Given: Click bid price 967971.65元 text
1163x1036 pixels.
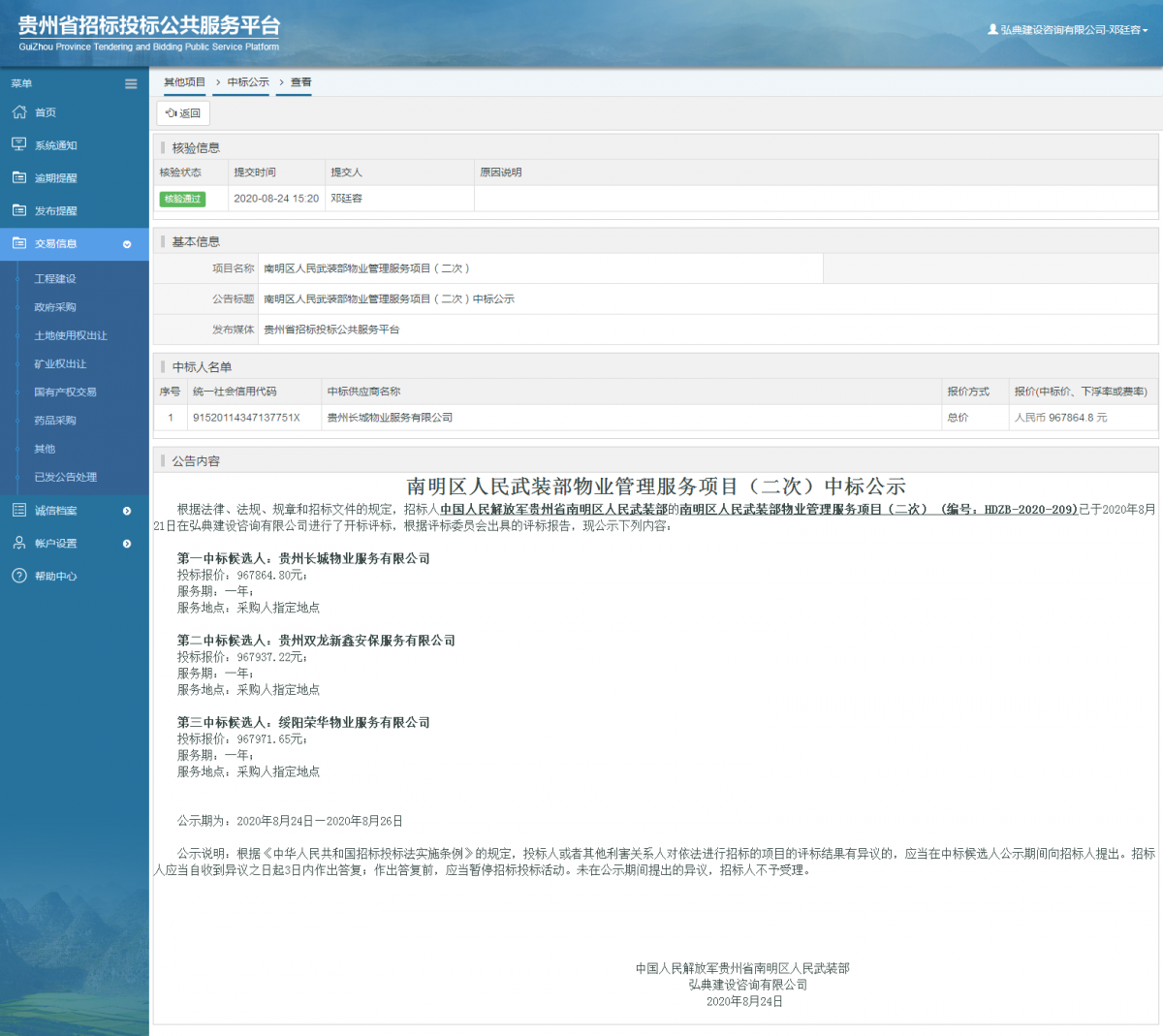Looking at the screenshot, I should pos(272,739).
